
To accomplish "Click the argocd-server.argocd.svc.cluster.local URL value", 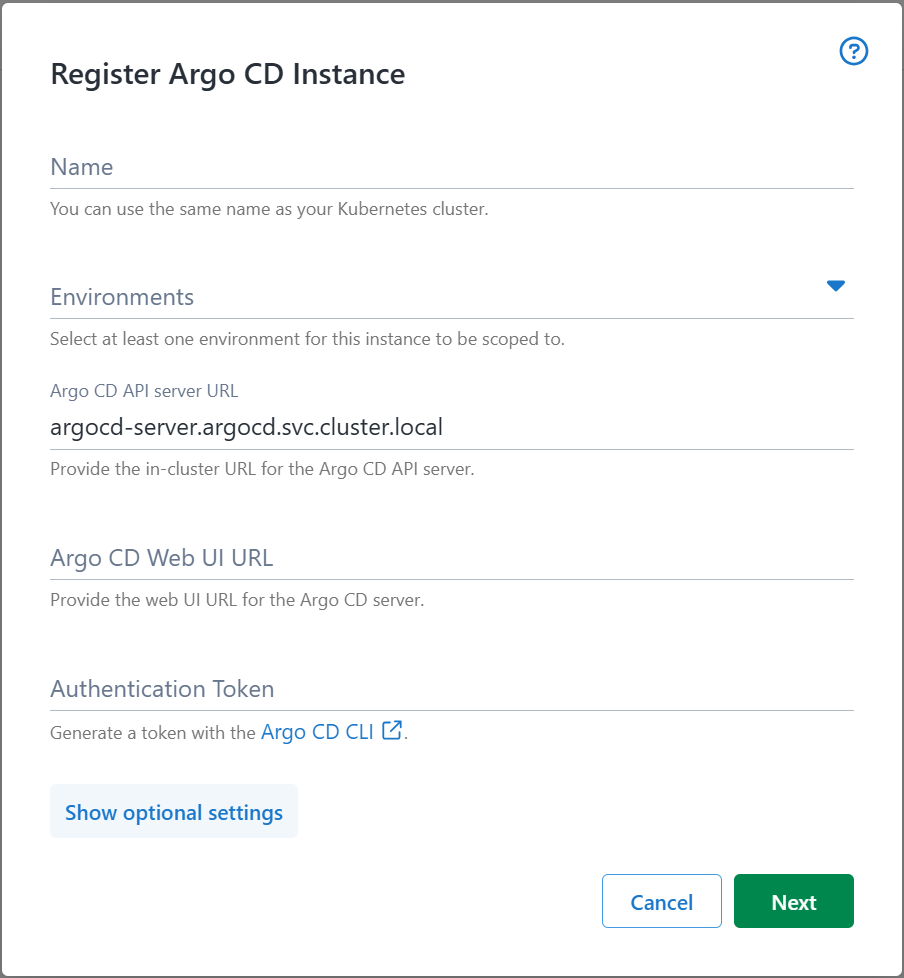I will (246, 427).
